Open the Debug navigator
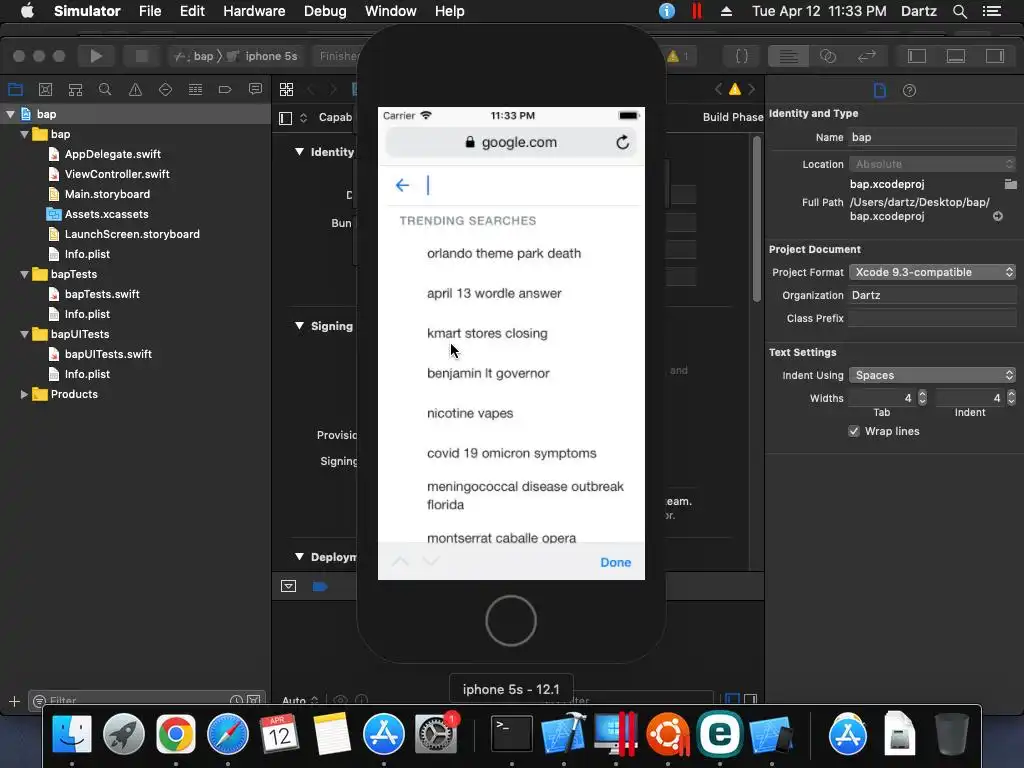Screen dimensions: 1024x768 [195, 89]
